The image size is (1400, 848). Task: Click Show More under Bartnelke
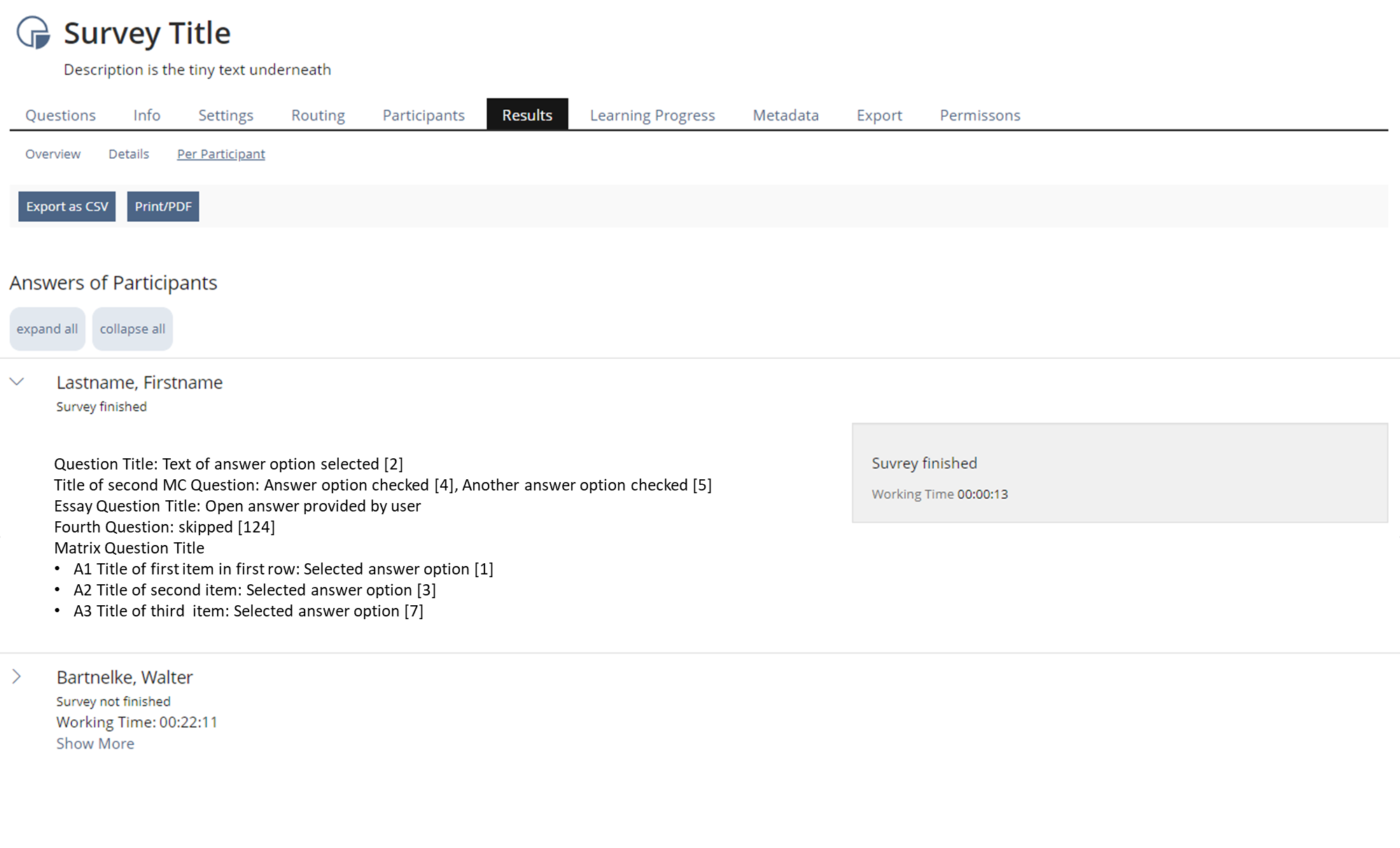tap(95, 744)
